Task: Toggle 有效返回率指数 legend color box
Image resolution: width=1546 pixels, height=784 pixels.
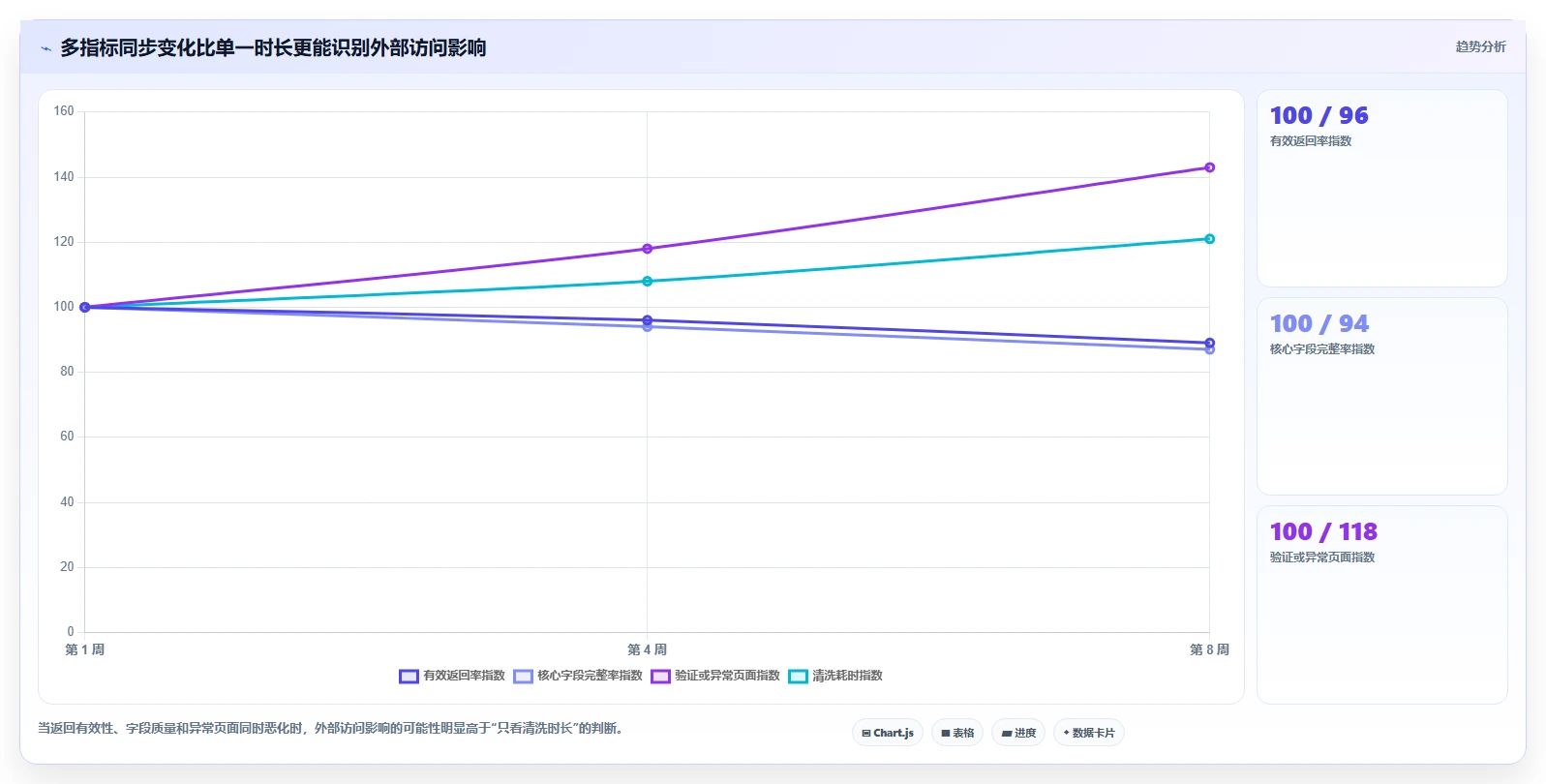Action: pyautogui.click(x=409, y=676)
